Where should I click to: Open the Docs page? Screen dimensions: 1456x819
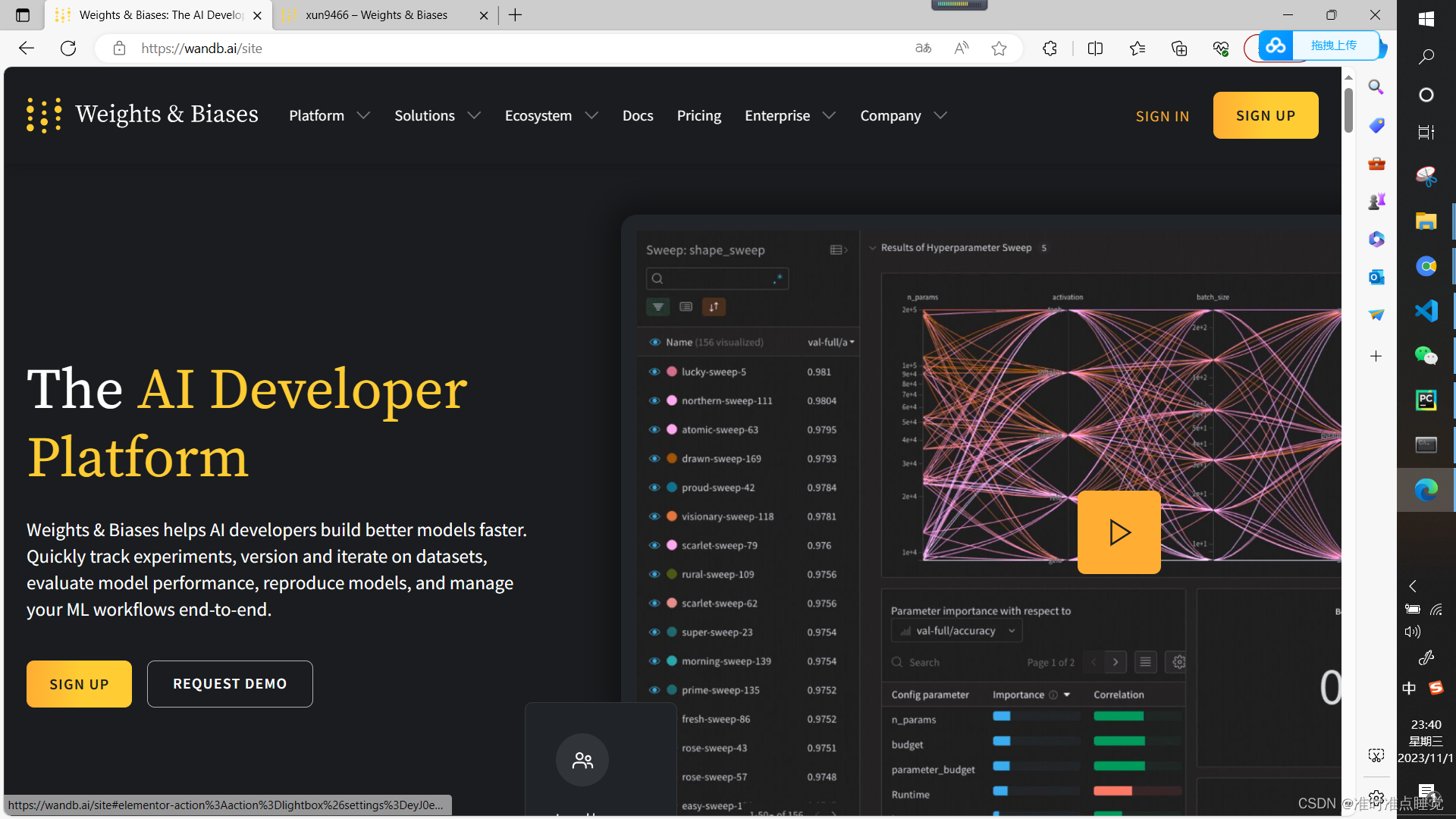coord(638,115)
